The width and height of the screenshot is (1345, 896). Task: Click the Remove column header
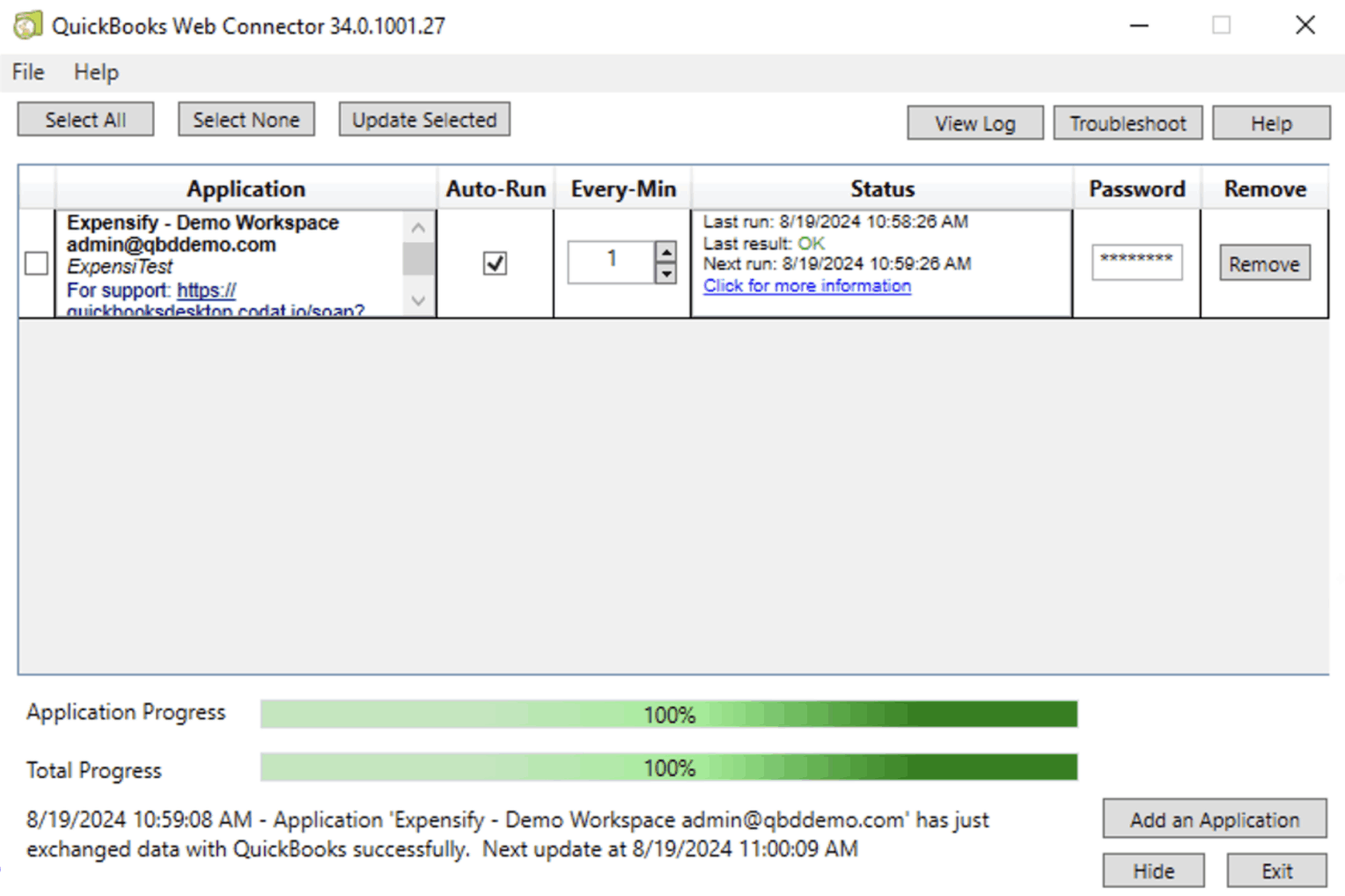coord(1265,188)
